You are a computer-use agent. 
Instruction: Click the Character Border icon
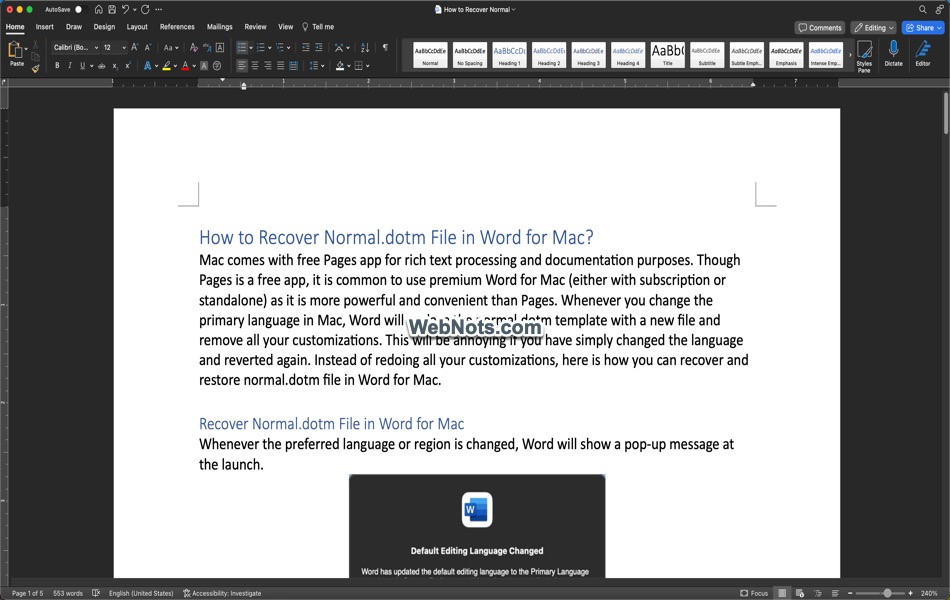[220, 47]
